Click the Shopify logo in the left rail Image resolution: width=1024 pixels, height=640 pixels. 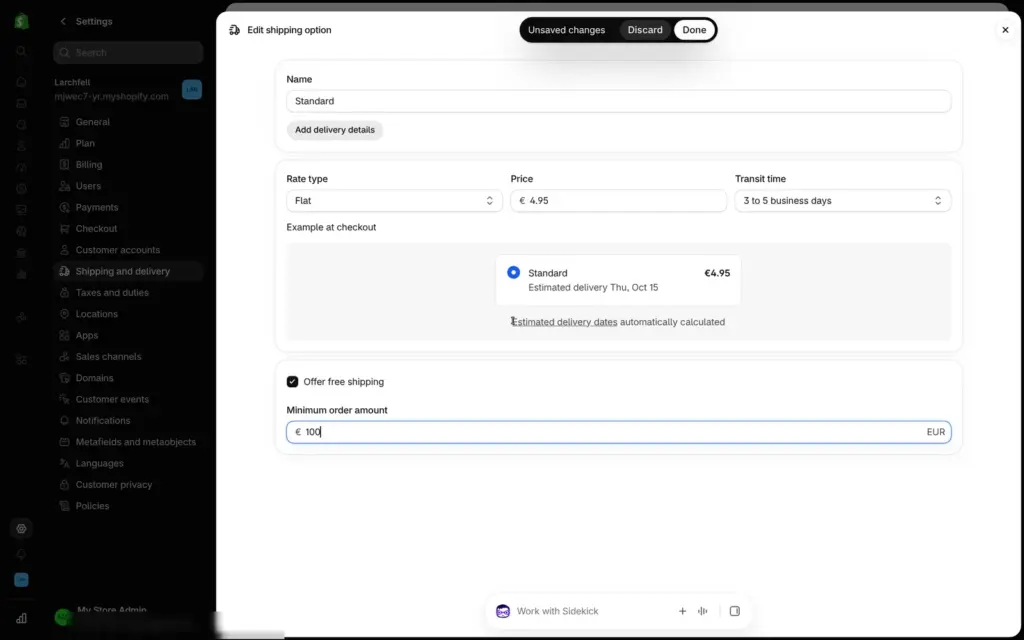[22, 22]
